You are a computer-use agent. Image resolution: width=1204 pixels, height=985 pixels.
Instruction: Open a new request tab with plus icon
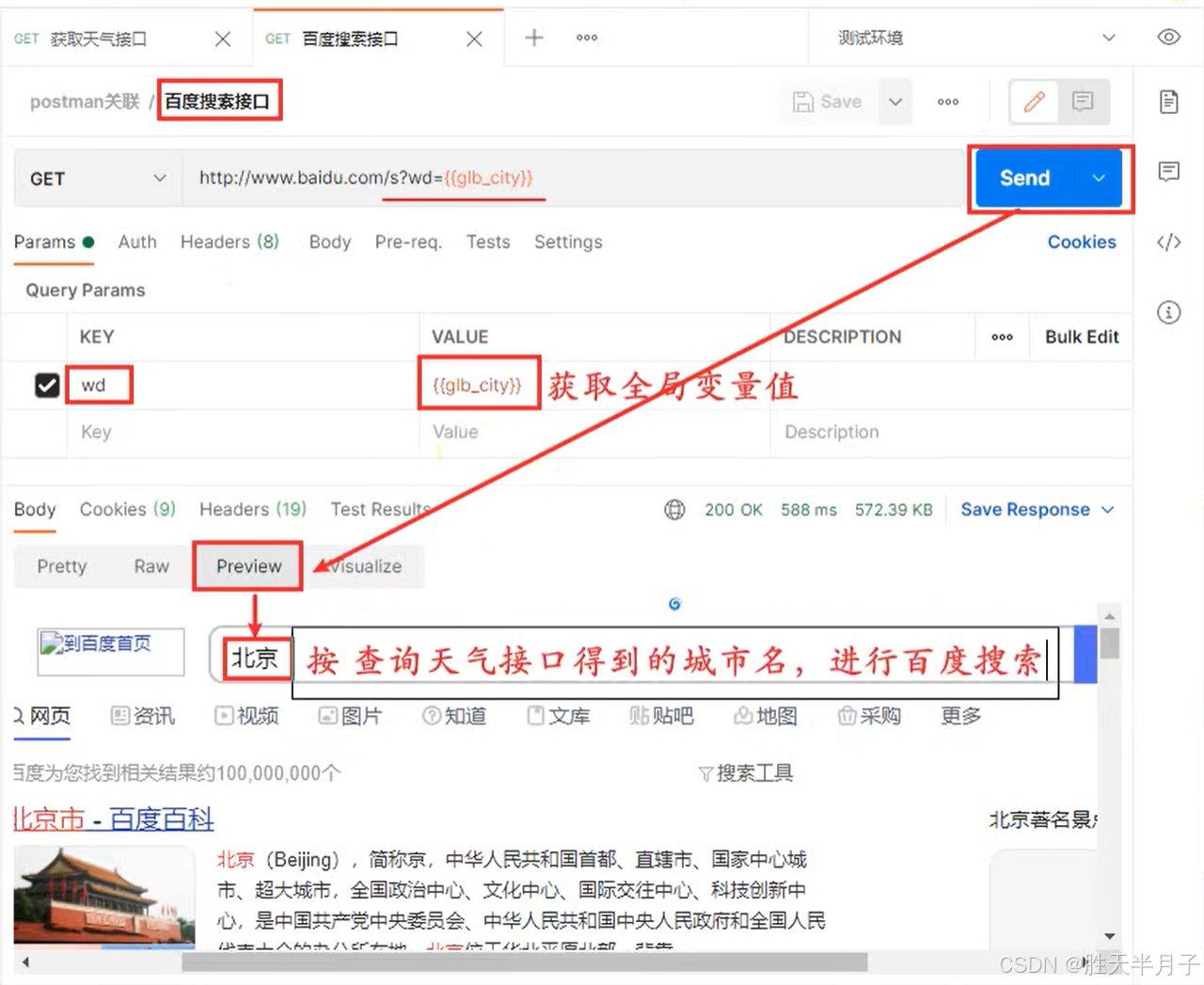click(x=534, y=38)
